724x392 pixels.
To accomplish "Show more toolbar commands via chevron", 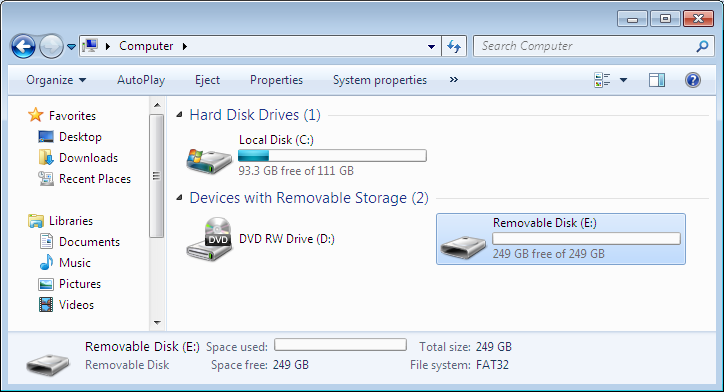I will (454, 80).
